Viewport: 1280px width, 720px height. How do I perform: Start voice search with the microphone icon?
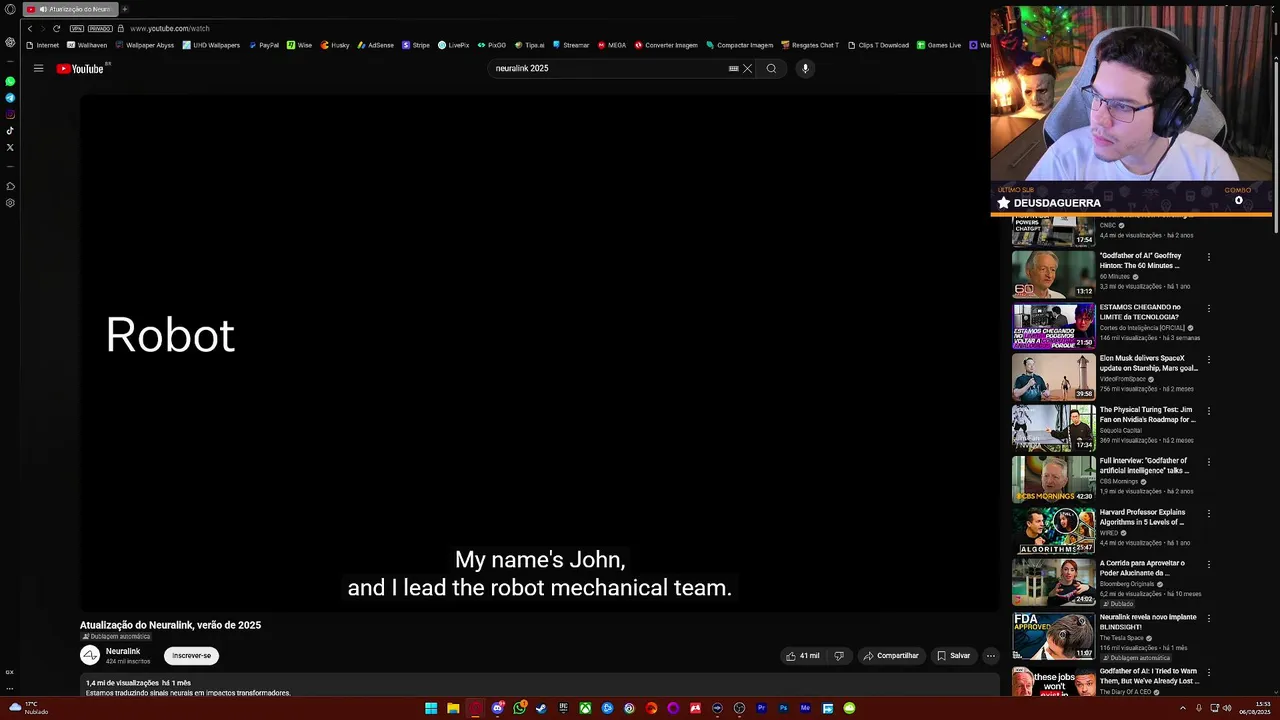(805, 68)
